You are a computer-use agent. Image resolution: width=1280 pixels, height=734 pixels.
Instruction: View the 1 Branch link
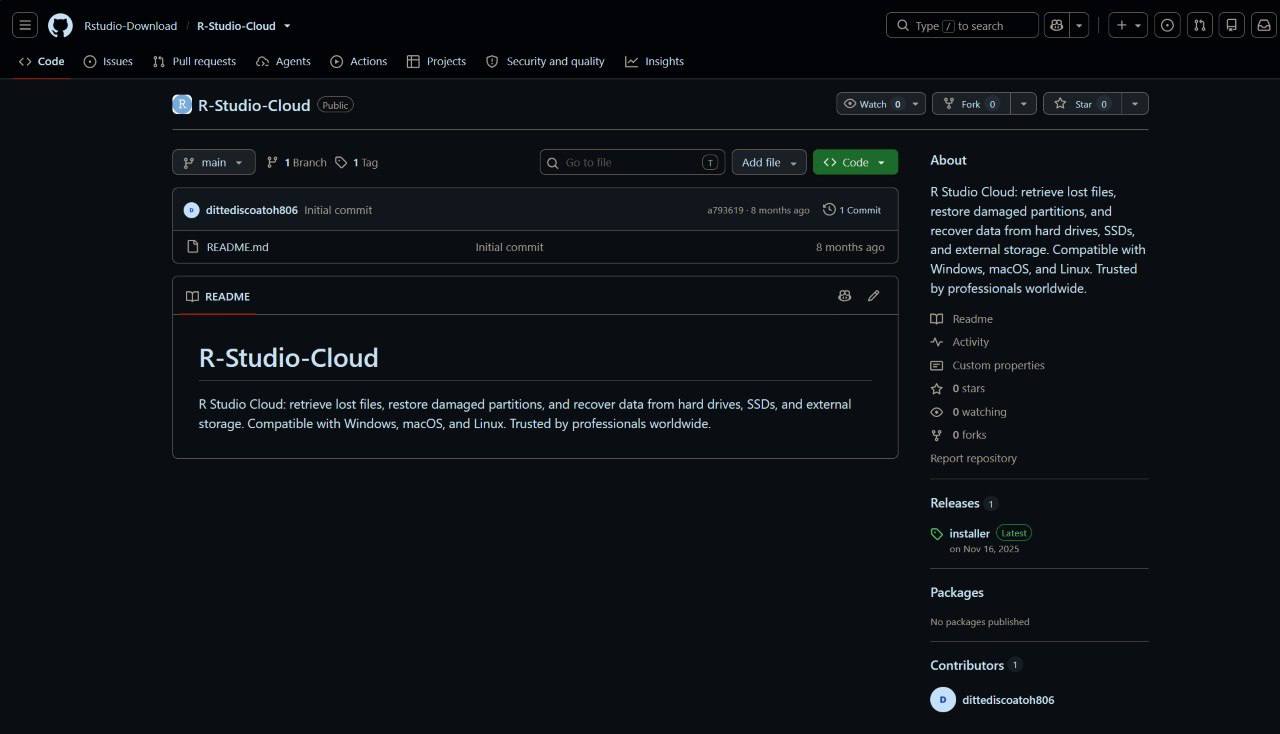[x=296, y=162]
